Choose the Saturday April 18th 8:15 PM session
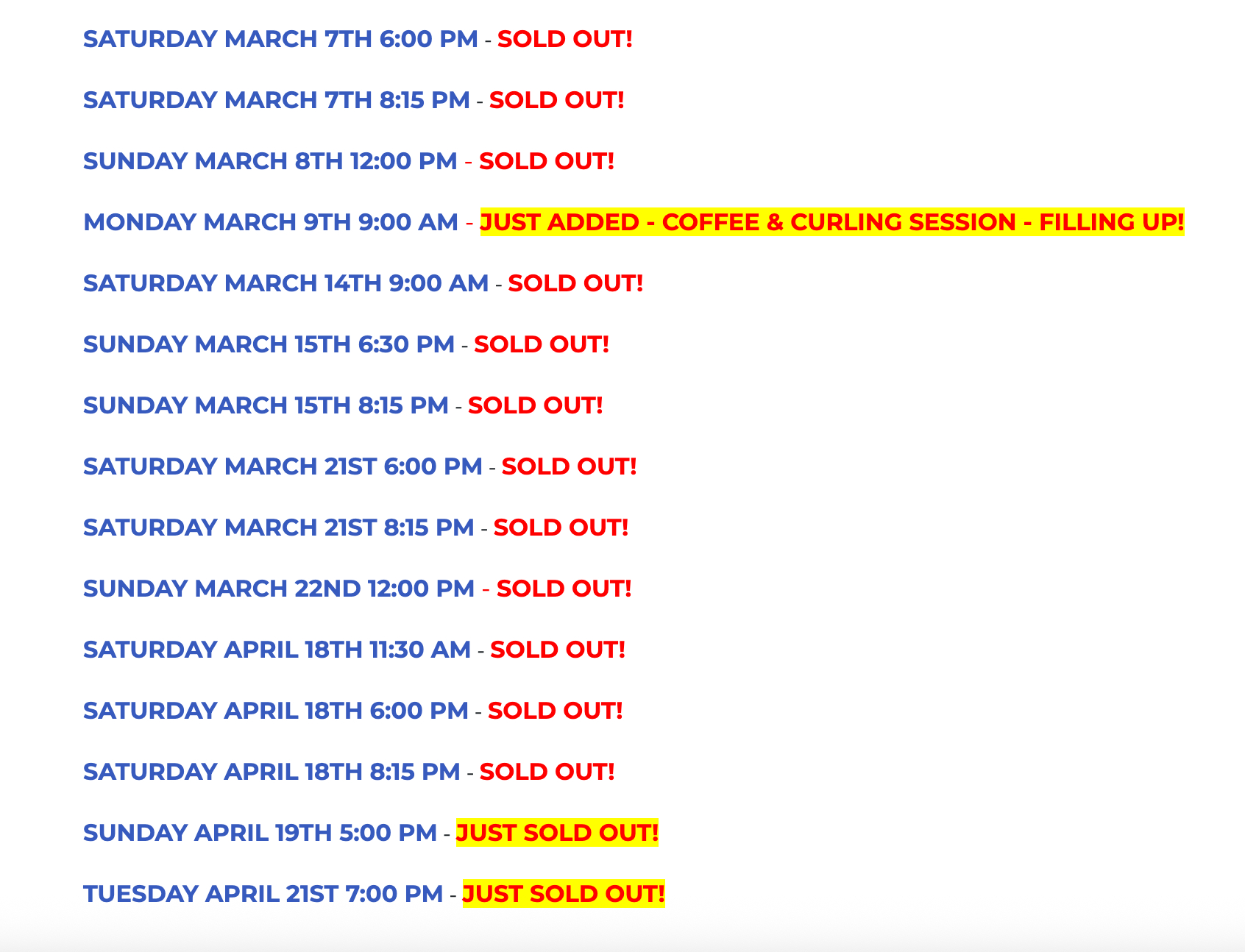Screen dimensions: 1245x952 coord(272,772)
